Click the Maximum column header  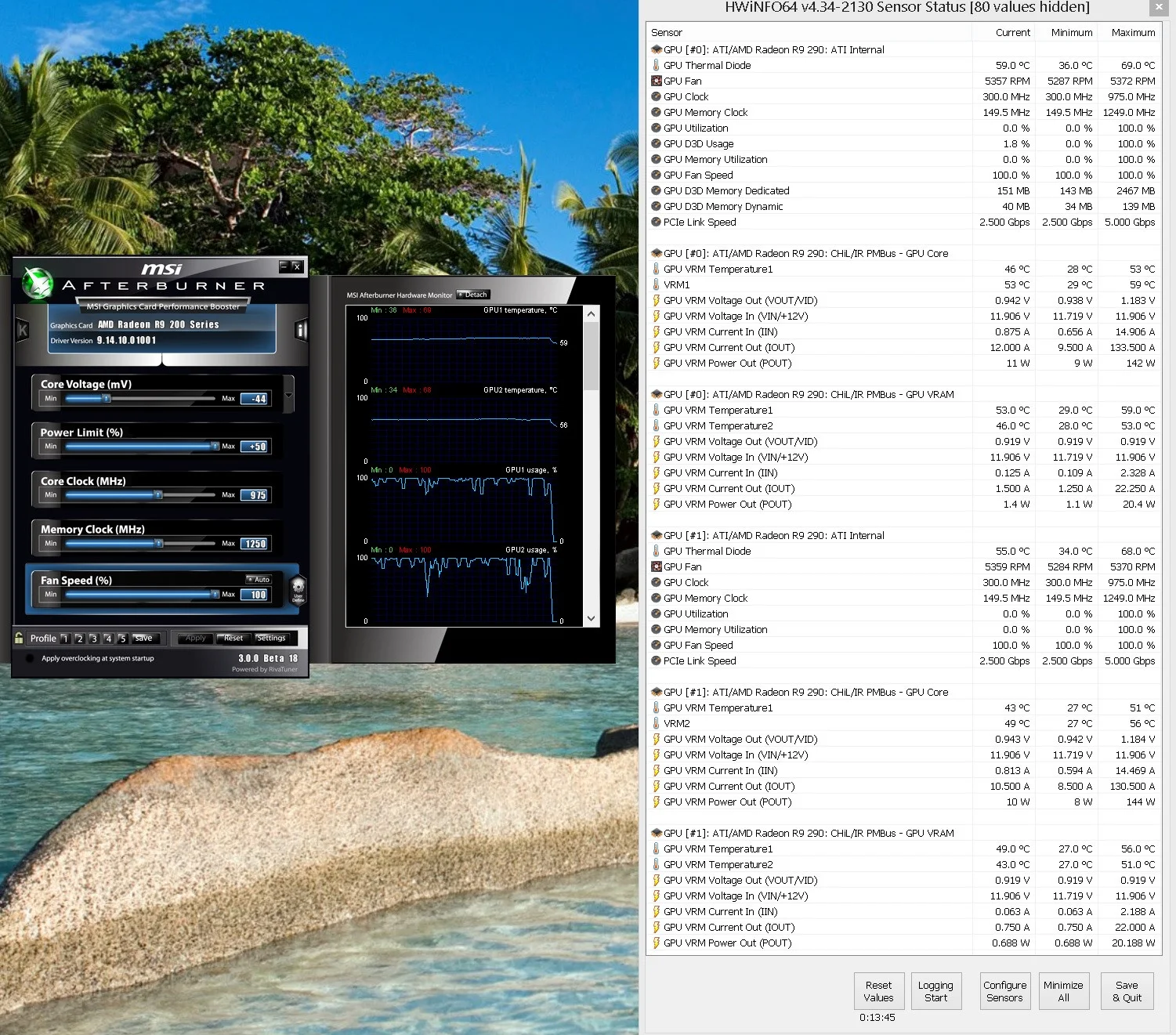(1132, 32)
